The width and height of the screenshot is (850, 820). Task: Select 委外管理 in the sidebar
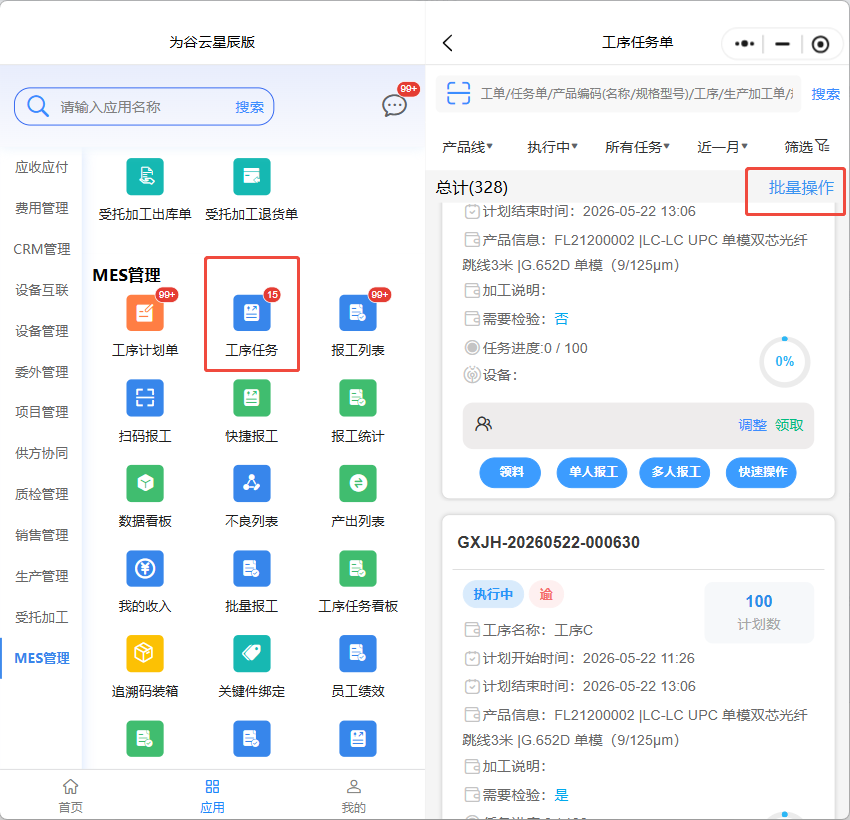pos(41,372)
